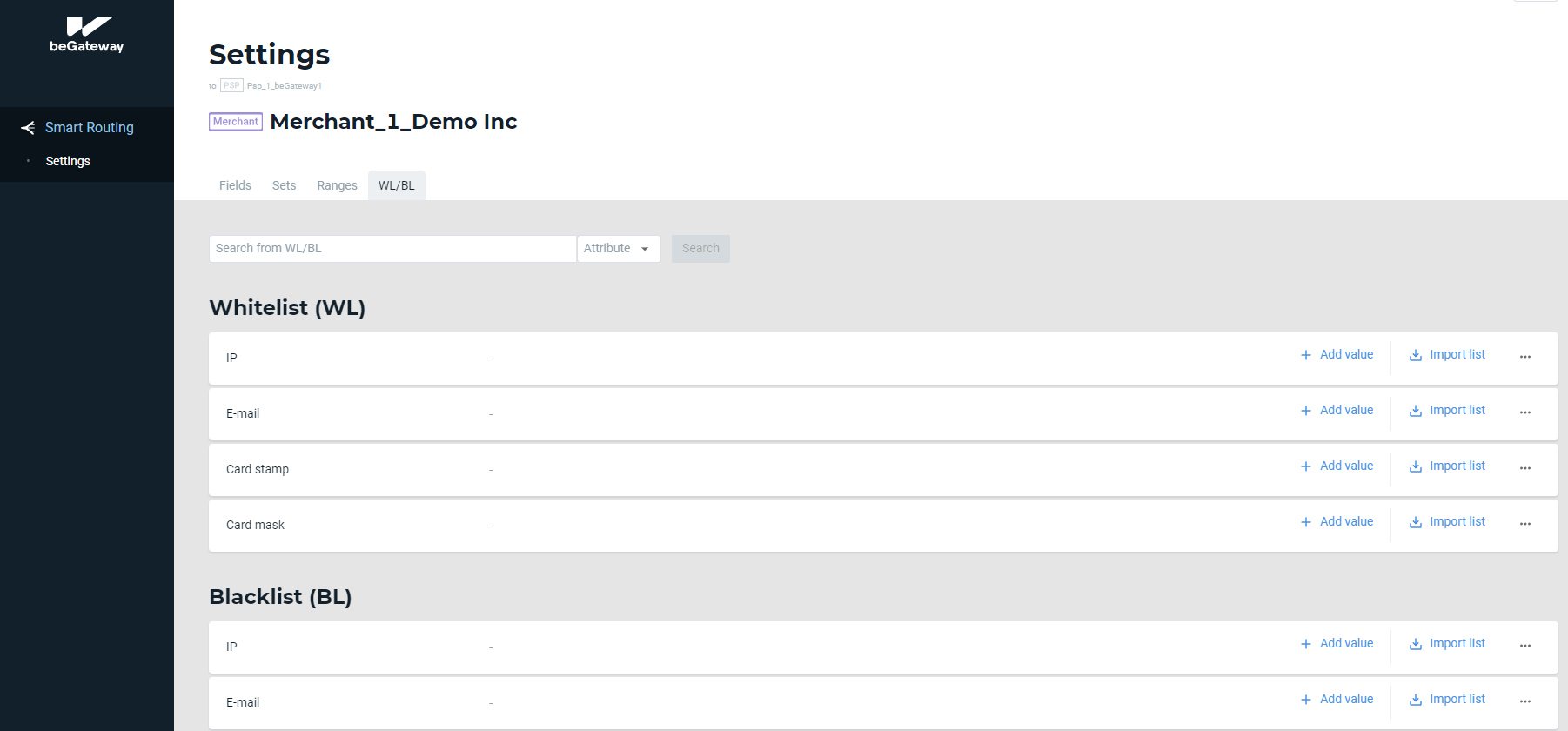Open more options for Whitelist Card stamp row
Screen dimensions: 1568x731
pyautogui.click(x=1524, y=468)
